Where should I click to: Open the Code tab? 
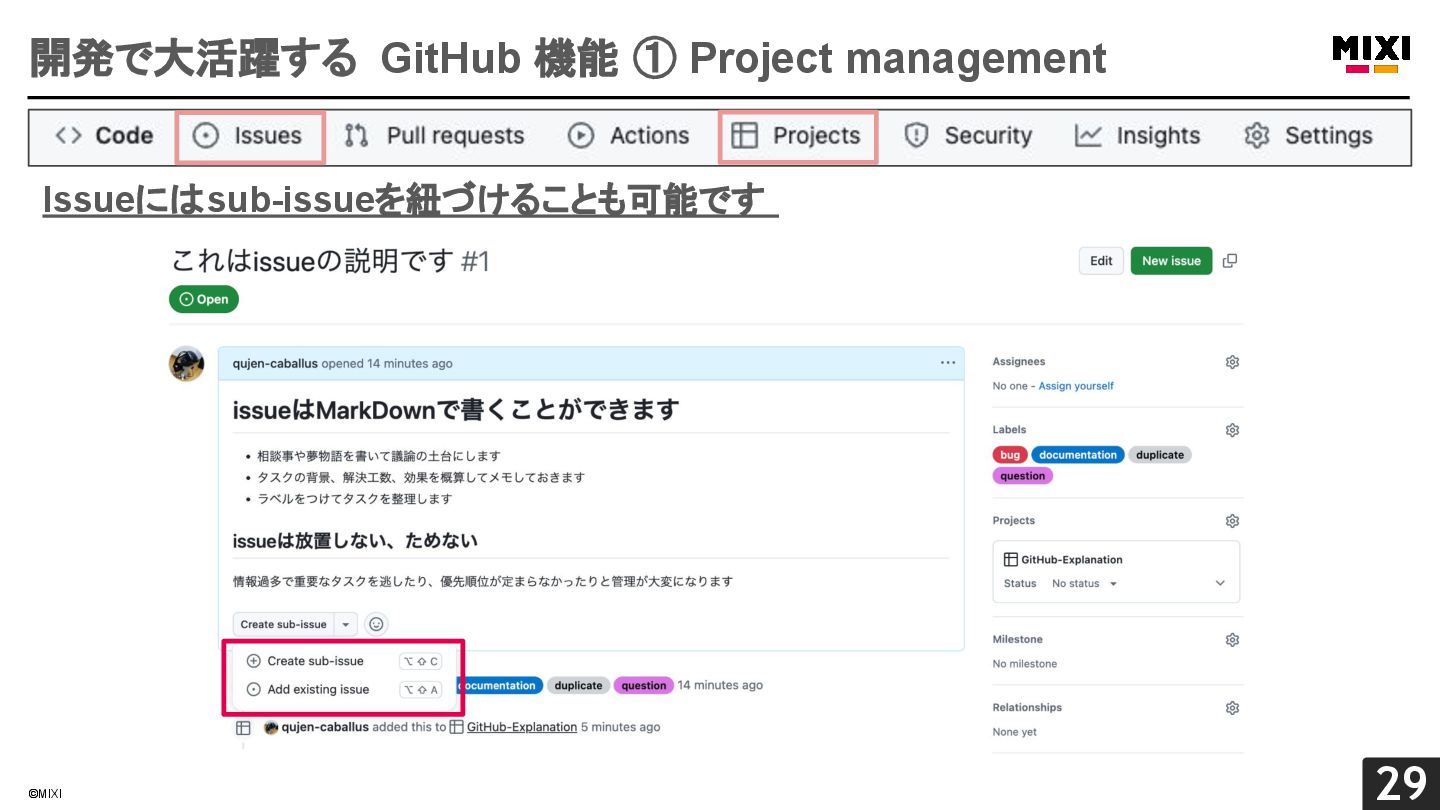(x=104, y=136)
